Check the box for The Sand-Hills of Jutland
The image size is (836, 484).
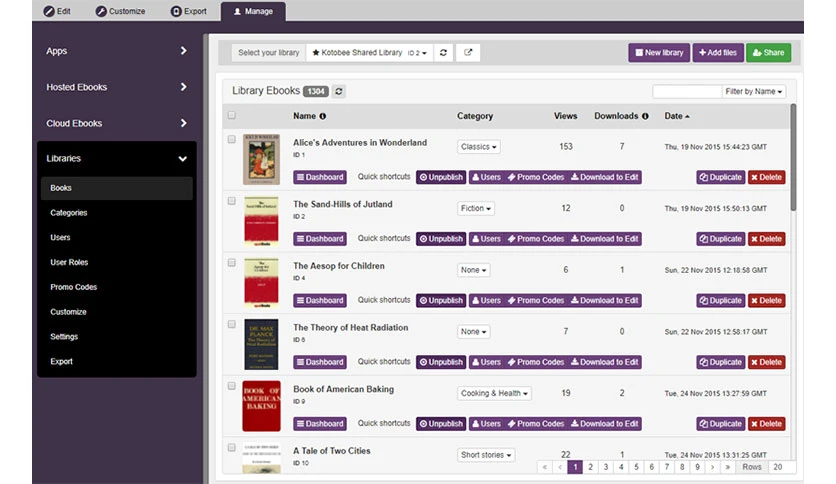tap(231, 201)
